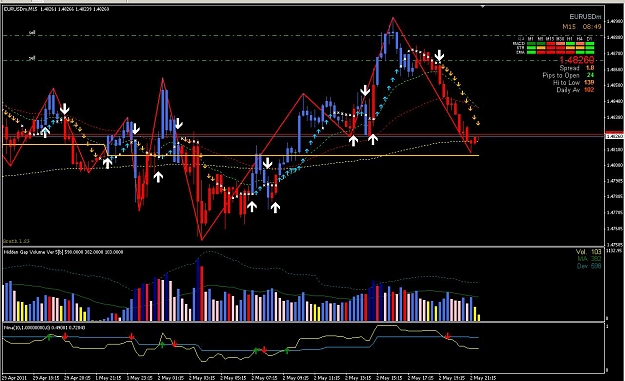This screenshot has height=381, width=625.
Task: Click the Hidden Gap Volume indicator label
Action: point(63,252)
